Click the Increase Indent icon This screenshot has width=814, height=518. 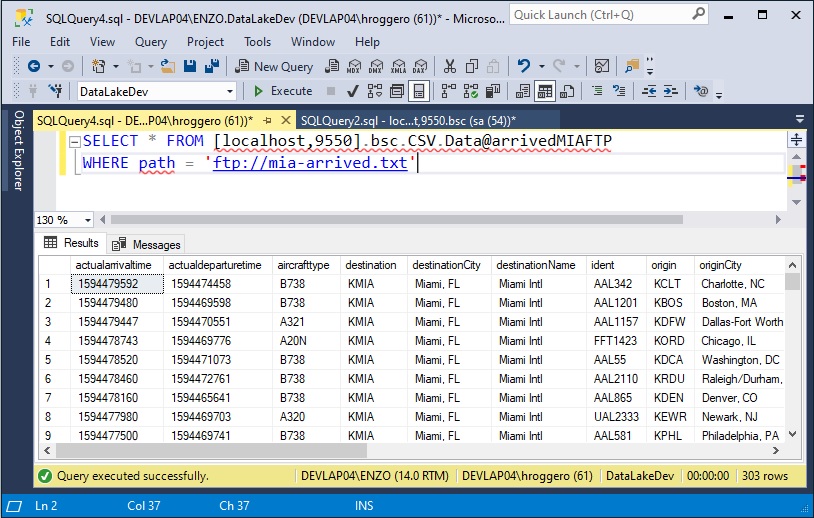click(x=671, y=91)
